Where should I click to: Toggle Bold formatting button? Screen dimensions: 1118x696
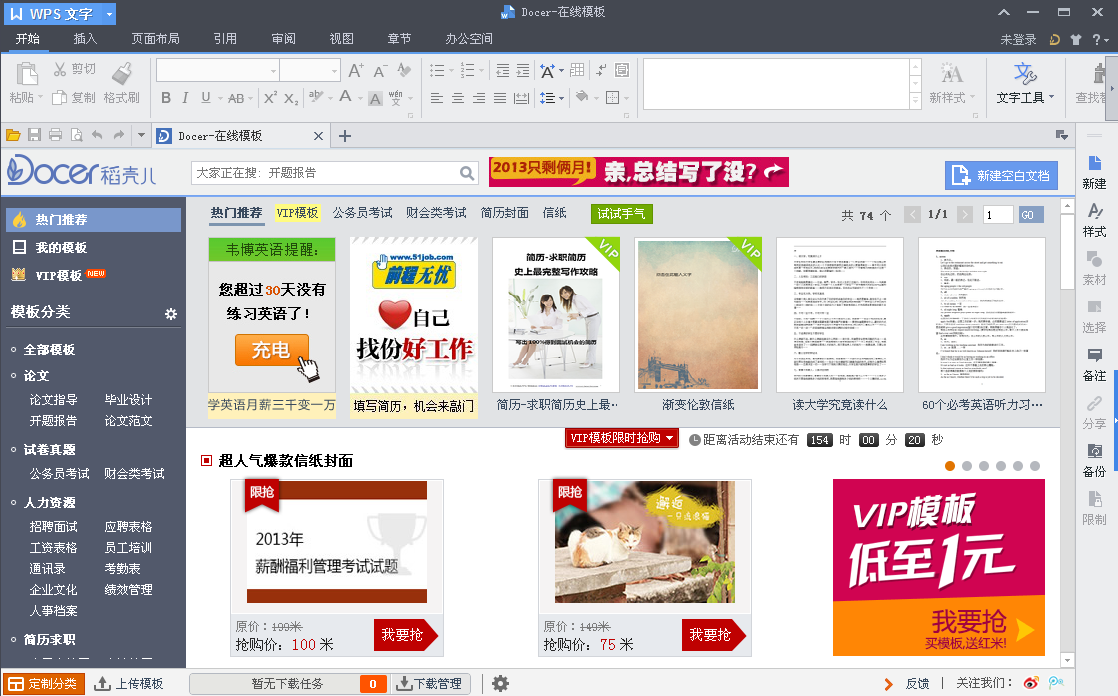(166, 98)
